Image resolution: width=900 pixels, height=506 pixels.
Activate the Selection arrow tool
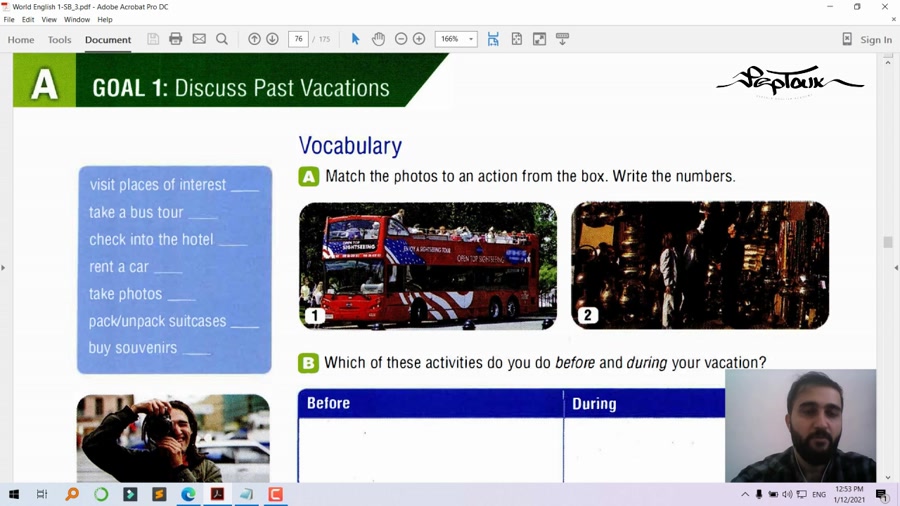[355, 39]
